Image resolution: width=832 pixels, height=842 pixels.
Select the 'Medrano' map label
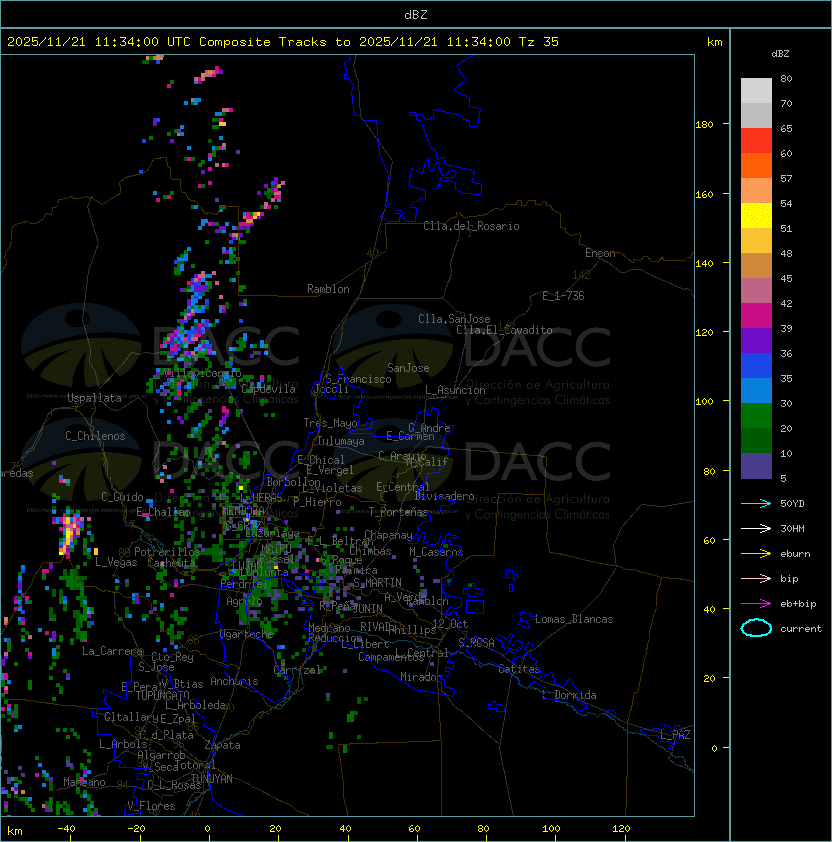tap(329, 628)
